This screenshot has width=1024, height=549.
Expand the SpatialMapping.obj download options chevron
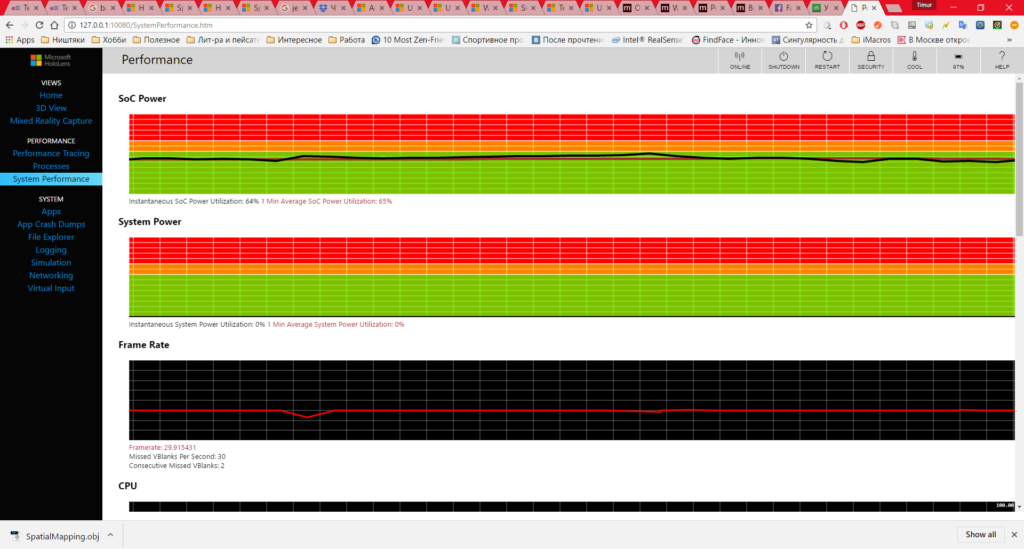pos(110,535)
